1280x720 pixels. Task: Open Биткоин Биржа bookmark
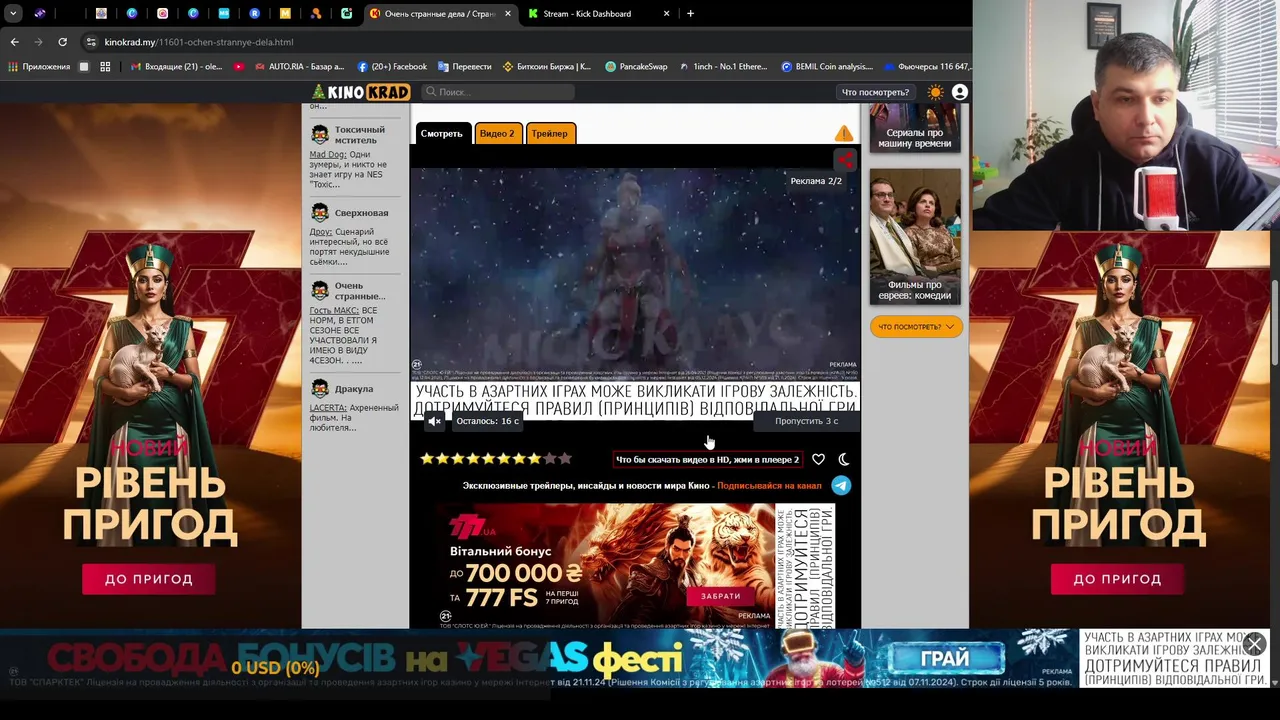[x=547, y=67]
